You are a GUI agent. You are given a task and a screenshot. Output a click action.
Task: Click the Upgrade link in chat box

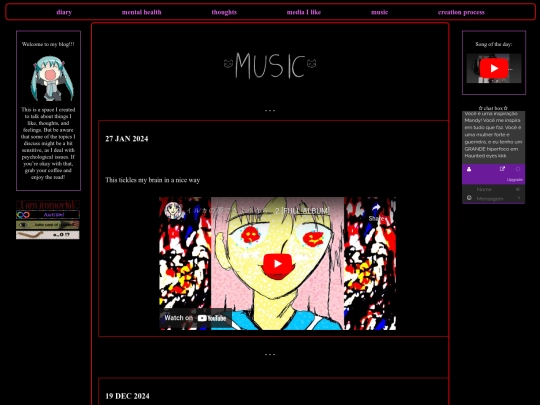pyautogui.click(x=515, y=180)
